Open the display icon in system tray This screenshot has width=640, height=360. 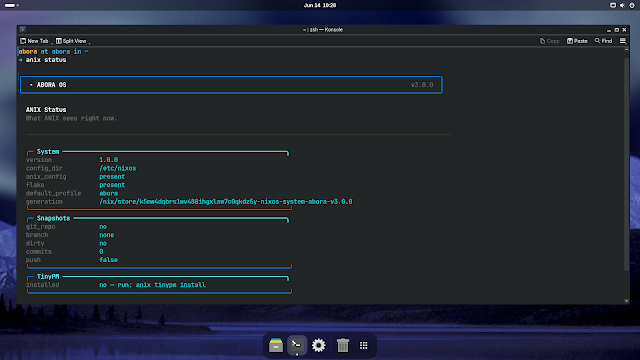613,5
